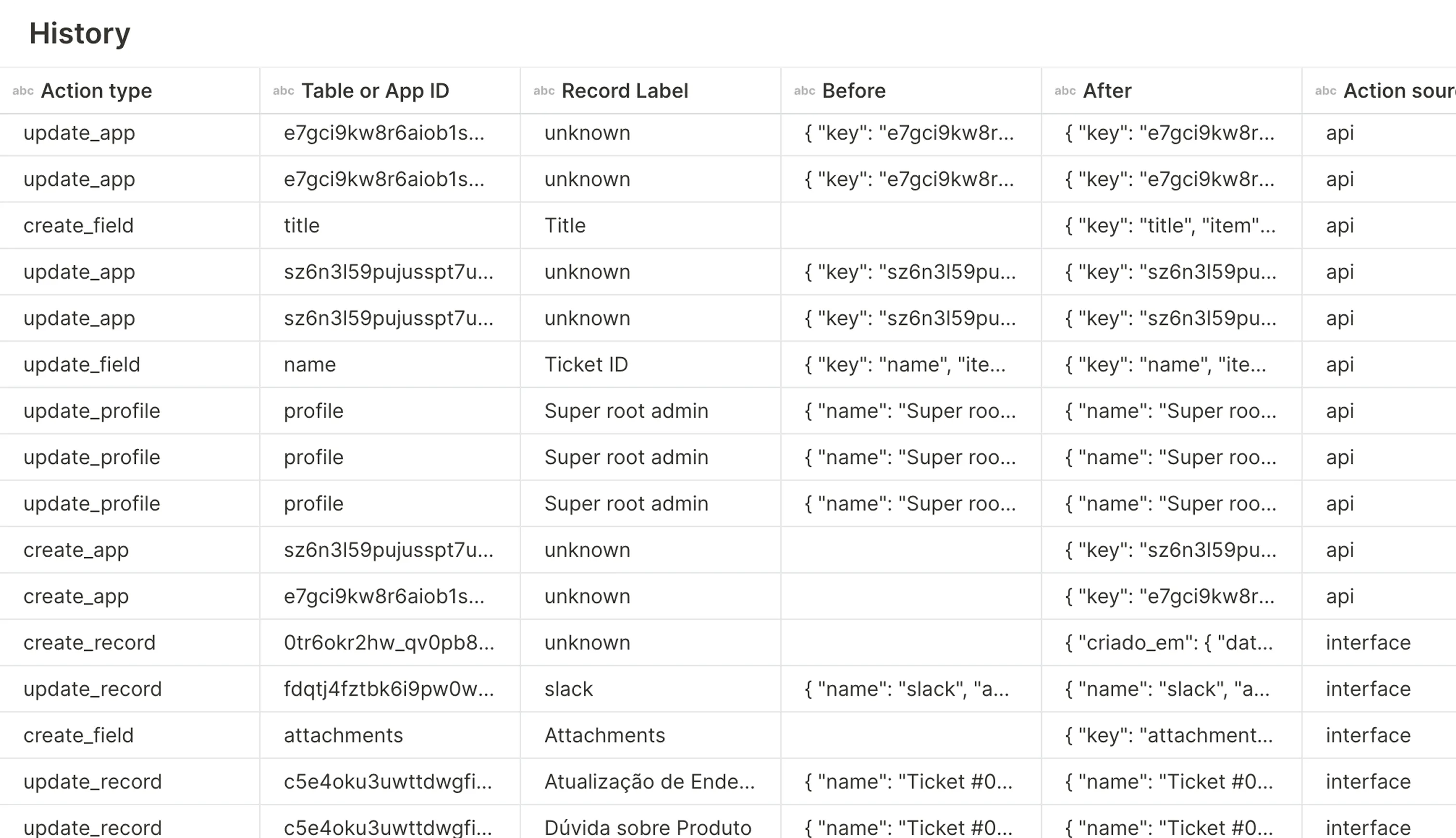Screen dimensions: 1456x838
Task: Select a Super root admin record label cell
Action: click(626, 410)
